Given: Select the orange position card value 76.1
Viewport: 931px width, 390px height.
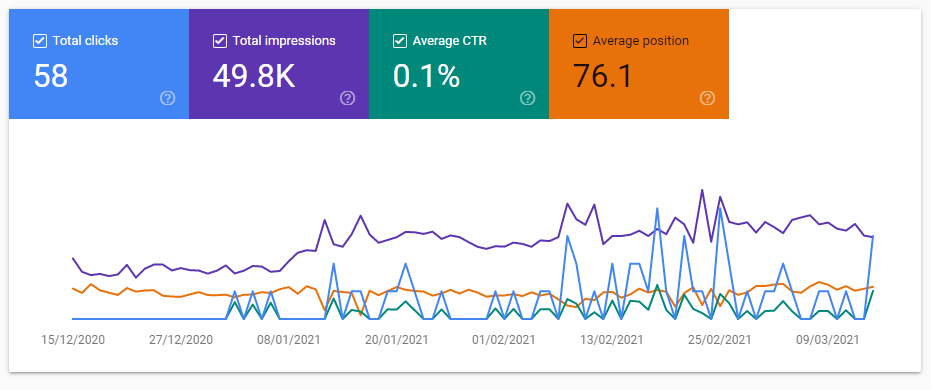Looking at the screenshot, I should pyautogui.click(x=603, y=76).
